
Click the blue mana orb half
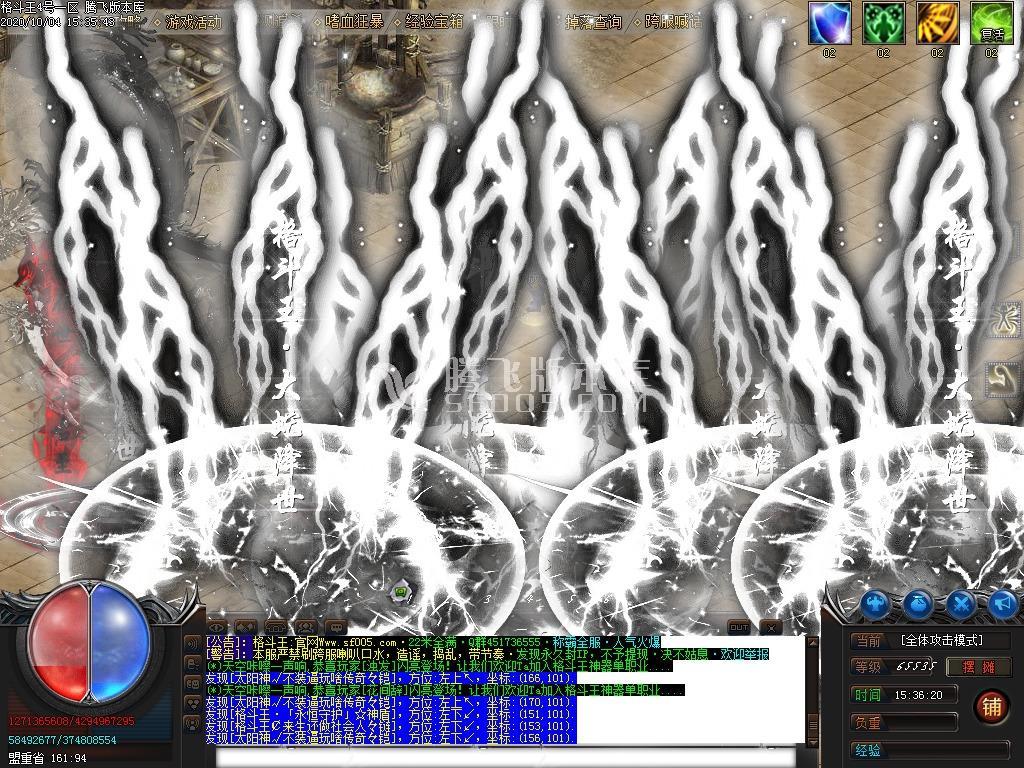tap(120, 643)
